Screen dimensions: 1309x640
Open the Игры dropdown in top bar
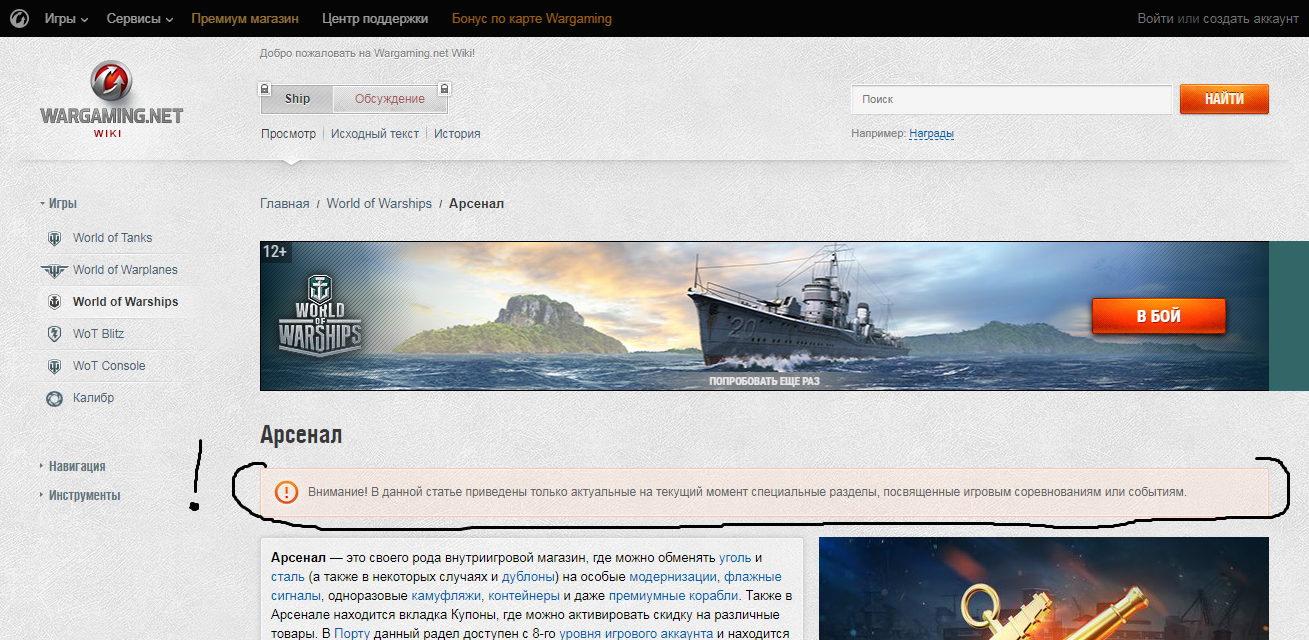66,19
